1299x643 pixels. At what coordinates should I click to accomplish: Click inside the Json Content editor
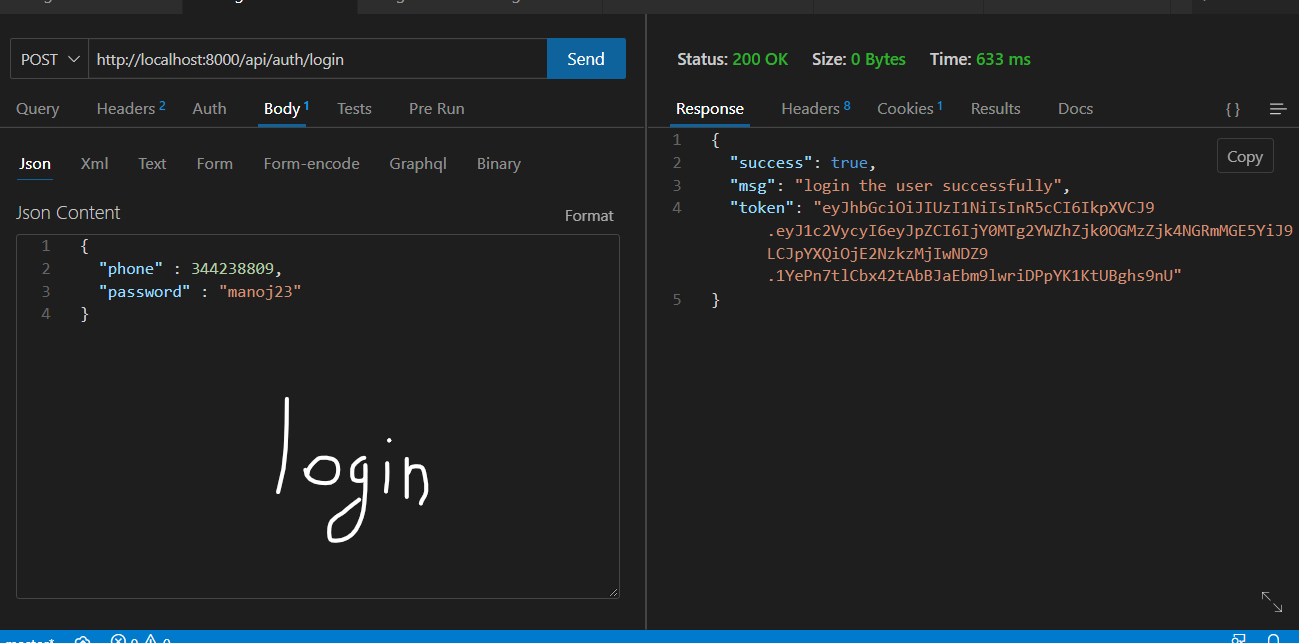pyautogui.click(x=318, y=416)
